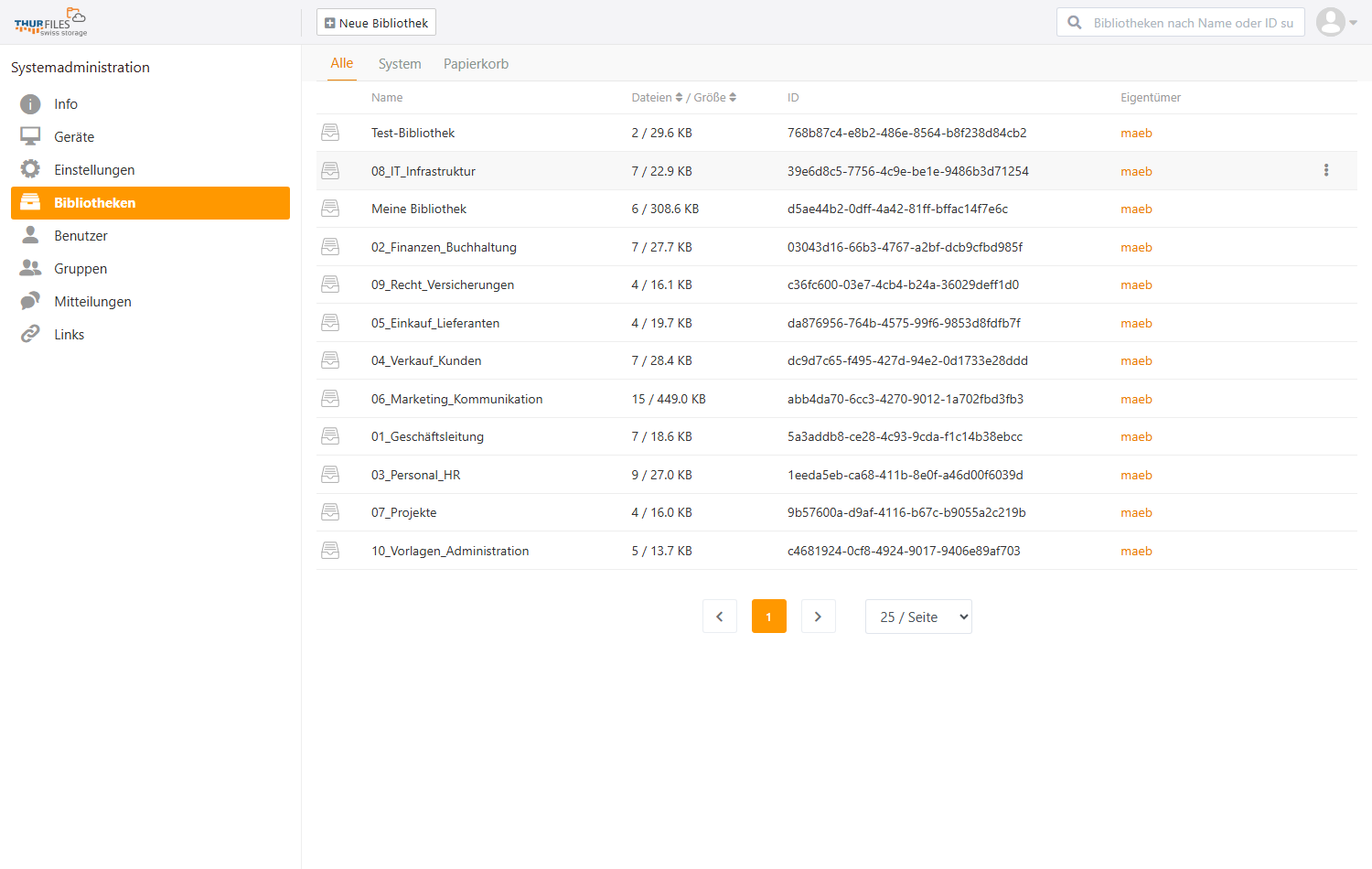Click library icon of Meine Bibliothek row
This screenshot has height=869, width=1372.
coord(330,209)
